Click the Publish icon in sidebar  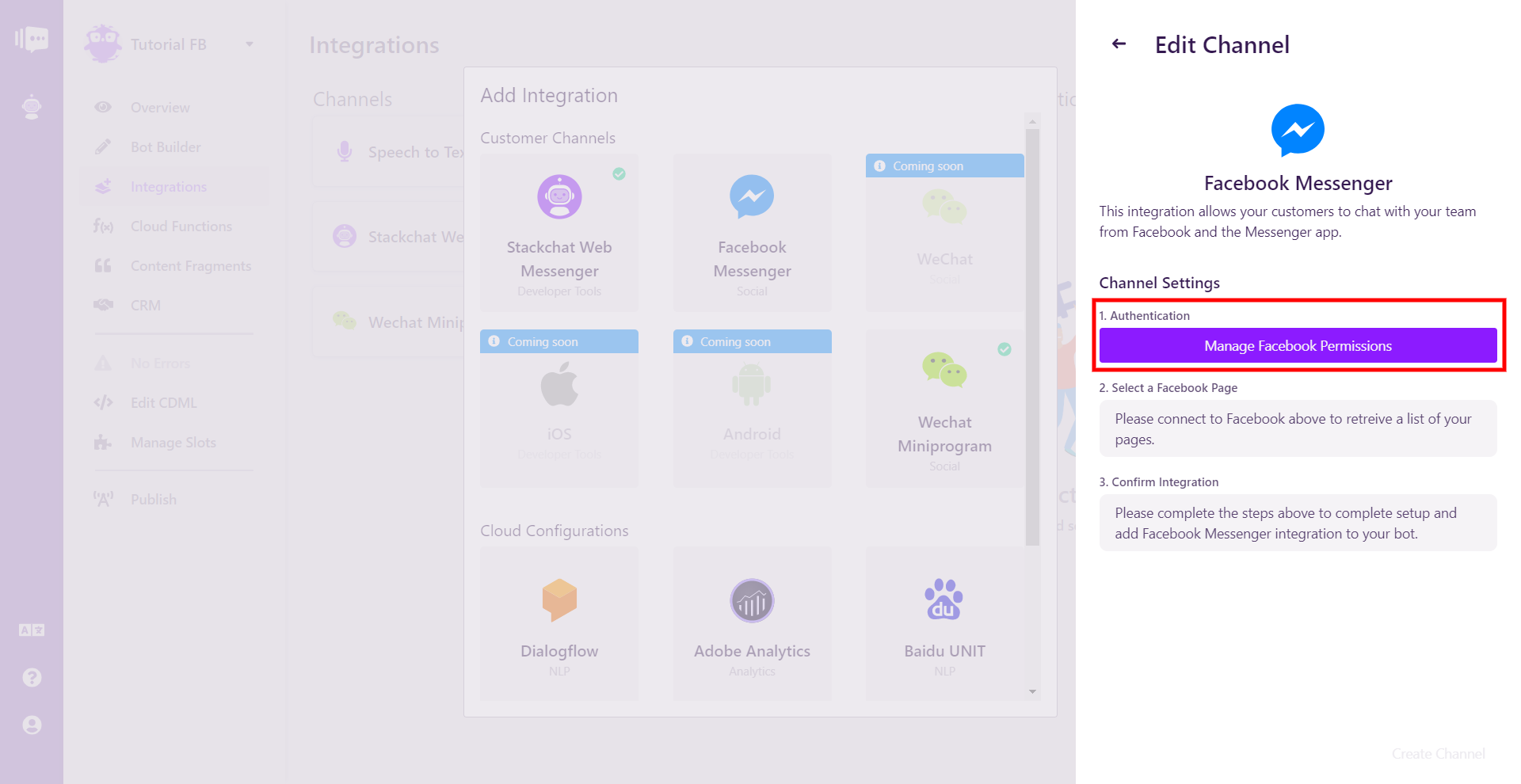tap(103, 500)
